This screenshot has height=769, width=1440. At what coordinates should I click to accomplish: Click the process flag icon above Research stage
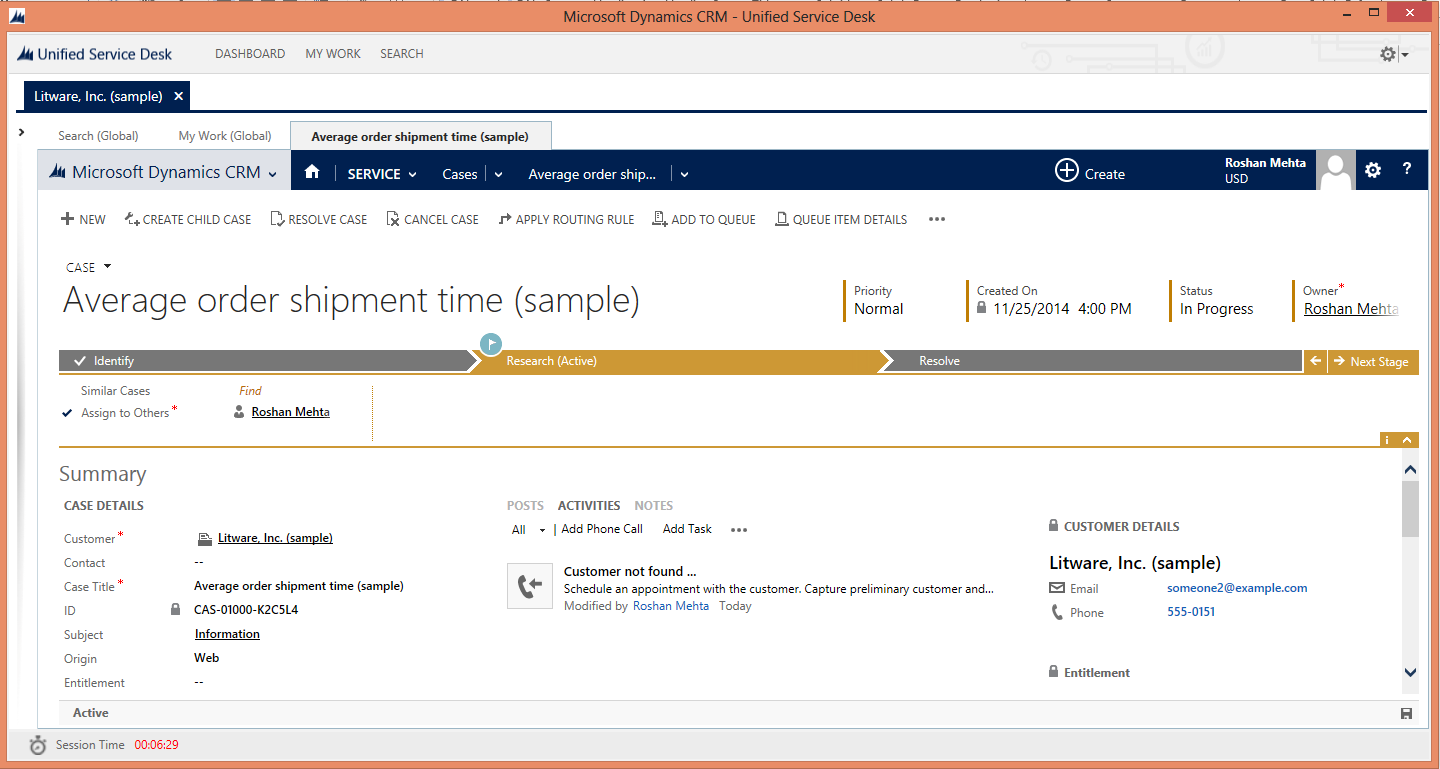pyautogui.click(x=490, y=344)
